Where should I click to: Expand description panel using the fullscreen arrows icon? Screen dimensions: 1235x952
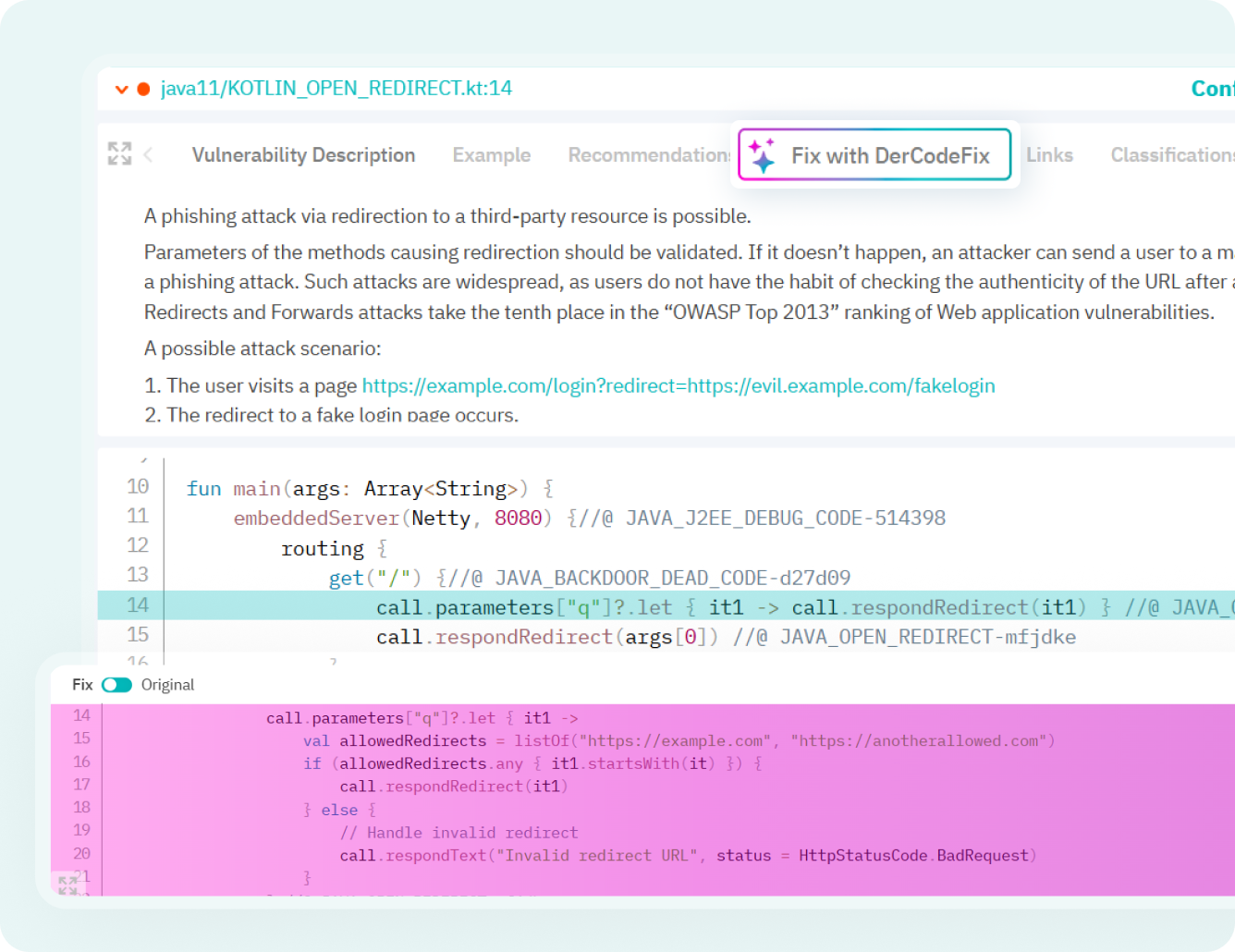pyautogui.click(x=119, y=153)
